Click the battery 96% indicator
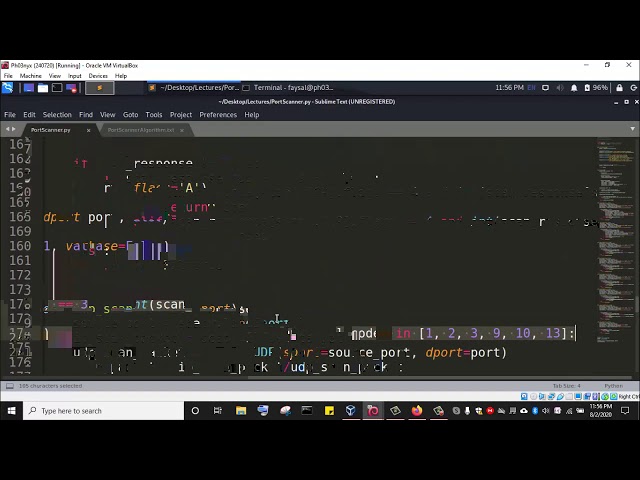This screenshot has height=480, width=640. tap(596, 88)
